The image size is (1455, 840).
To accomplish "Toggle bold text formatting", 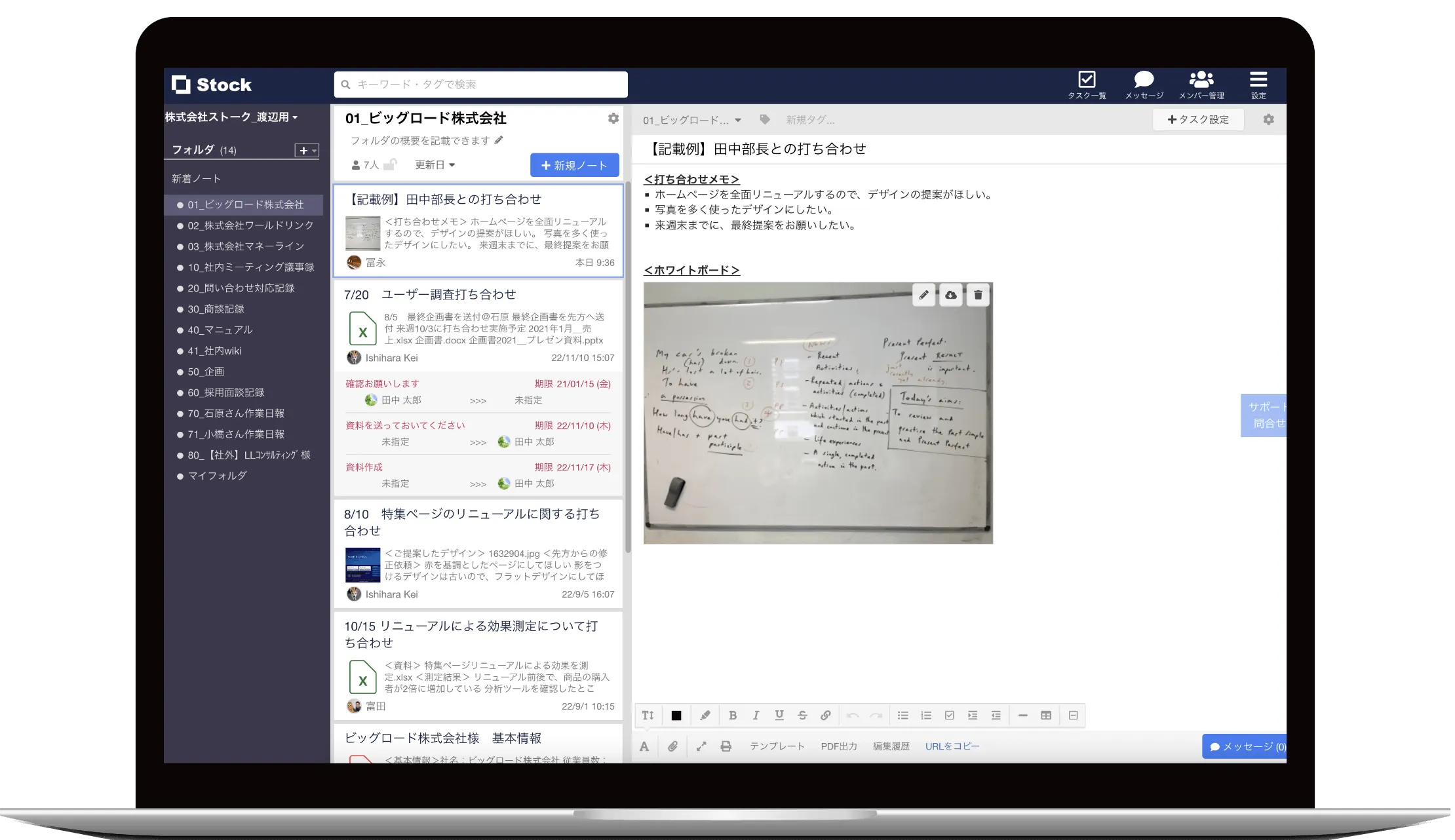I will pos(733,716).
